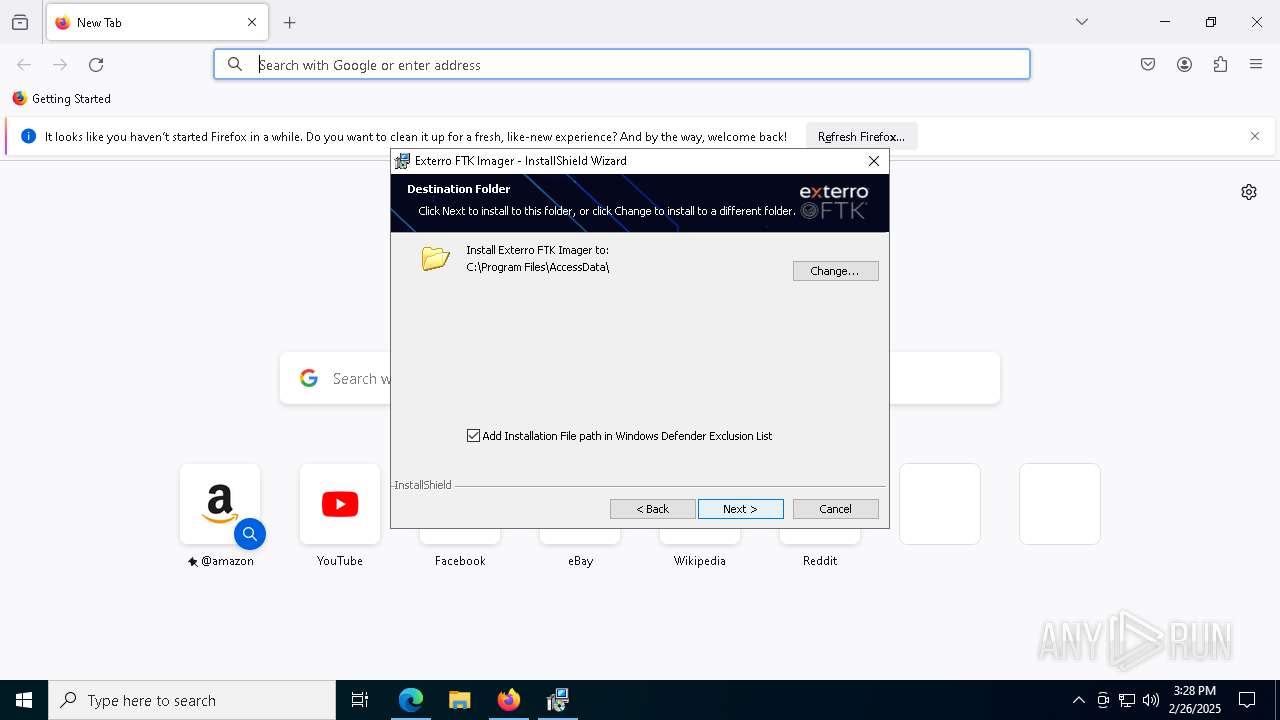1280x720 pixels.
Task: Click the Facebook shortcut label
Action: point(460,561)
